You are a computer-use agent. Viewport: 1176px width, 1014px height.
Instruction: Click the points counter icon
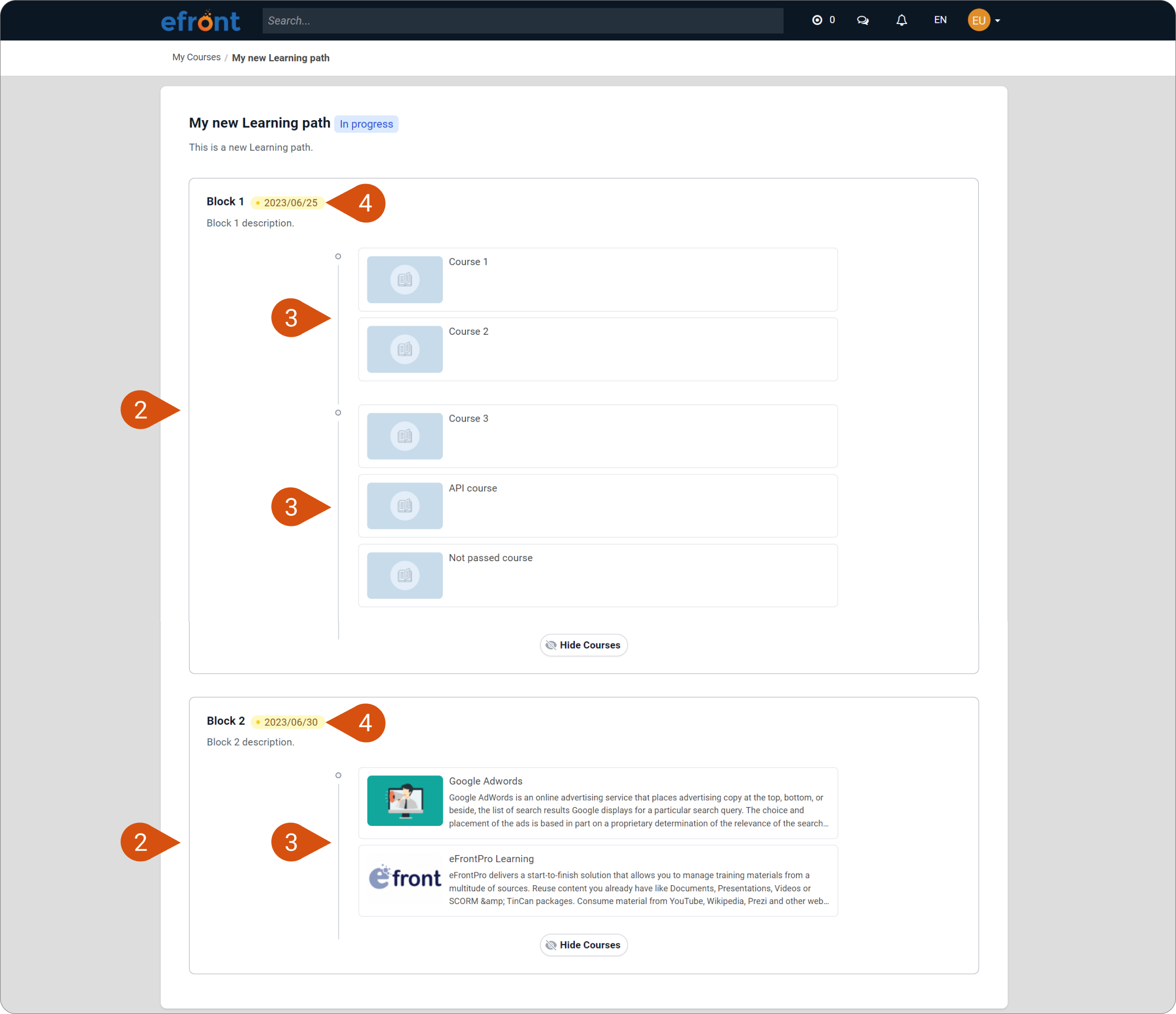click(817, 20)
